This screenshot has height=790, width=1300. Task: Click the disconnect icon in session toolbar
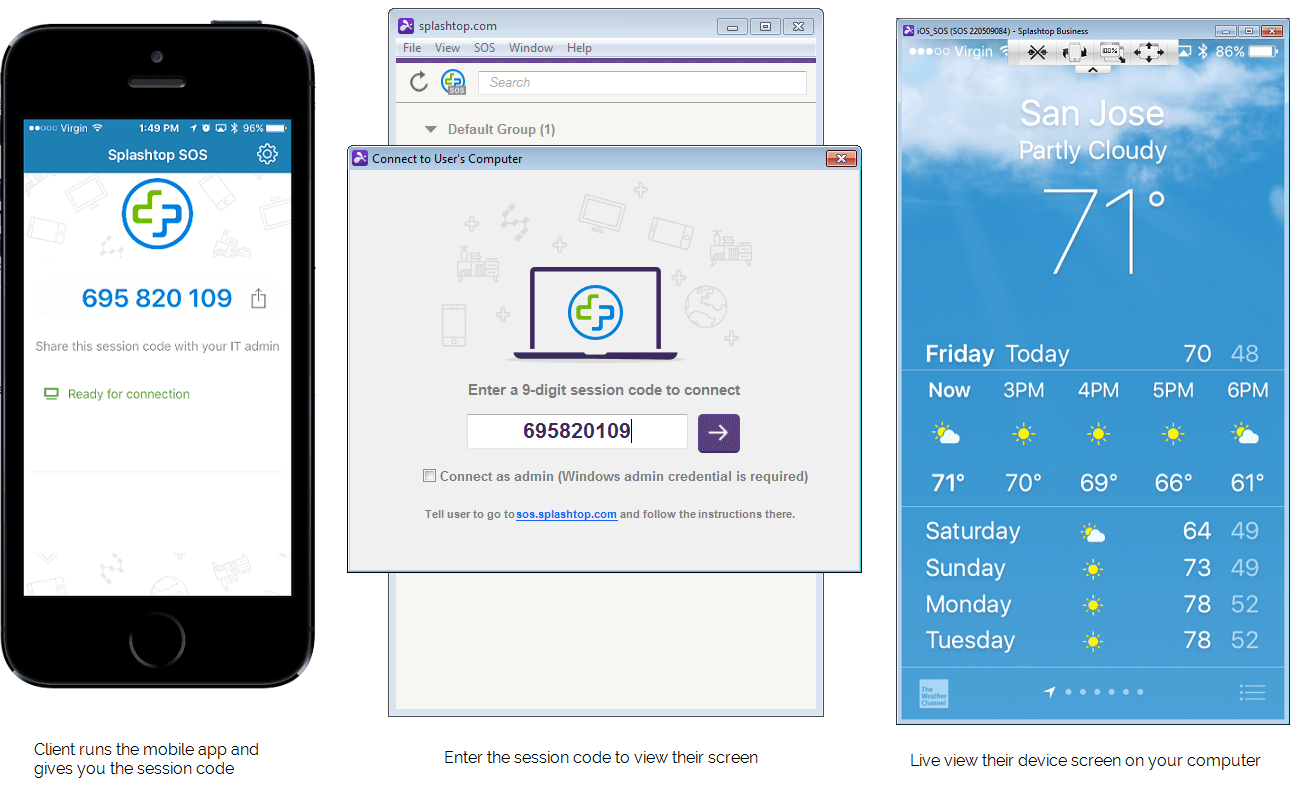click(x=1036, y=52)
